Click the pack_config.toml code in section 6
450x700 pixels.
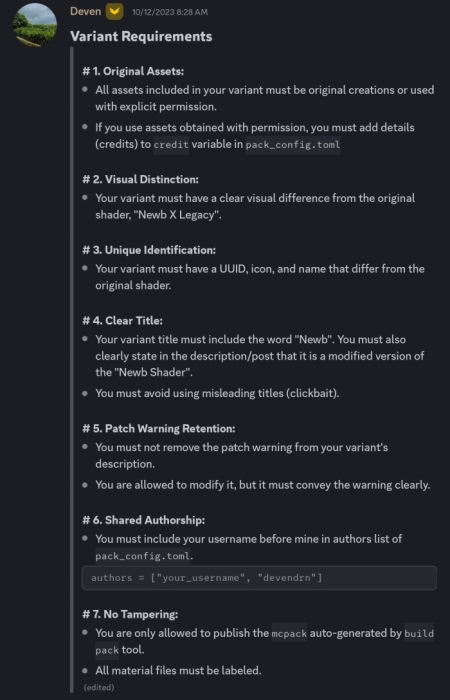pos(142,556)
